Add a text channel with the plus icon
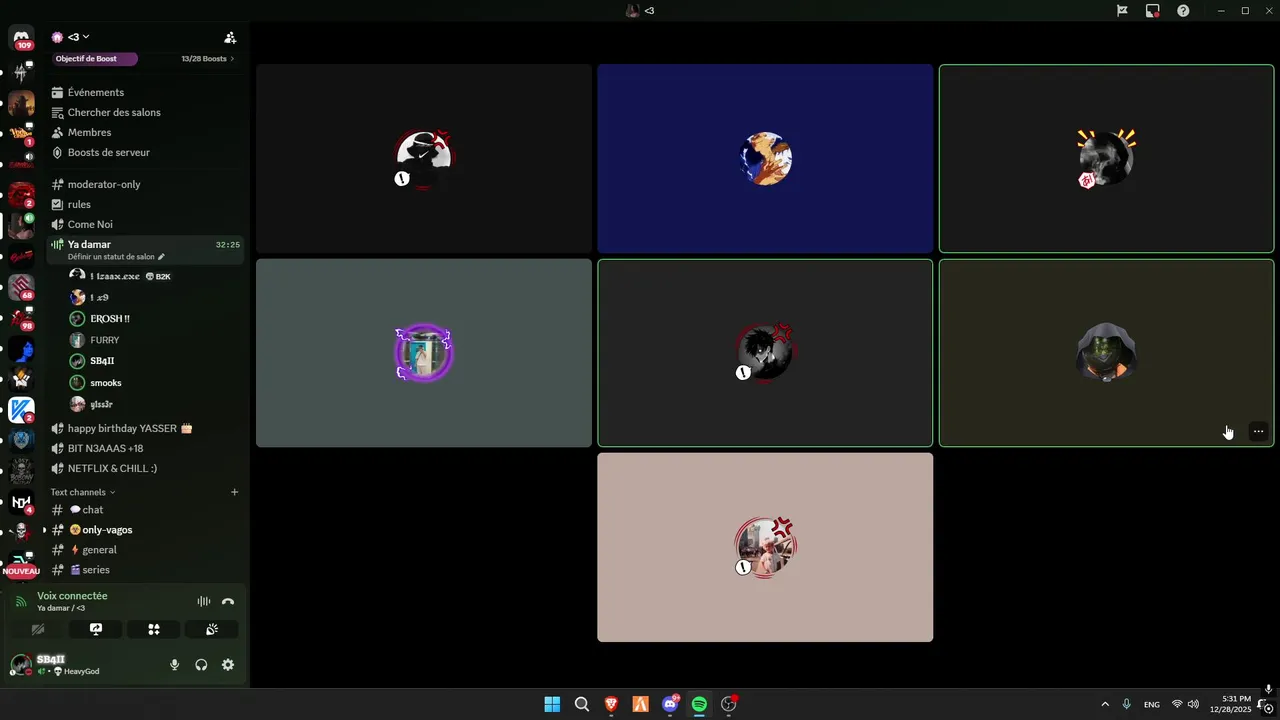The height and width of the screenshot is (720, 1280). (x=235, y=492)
